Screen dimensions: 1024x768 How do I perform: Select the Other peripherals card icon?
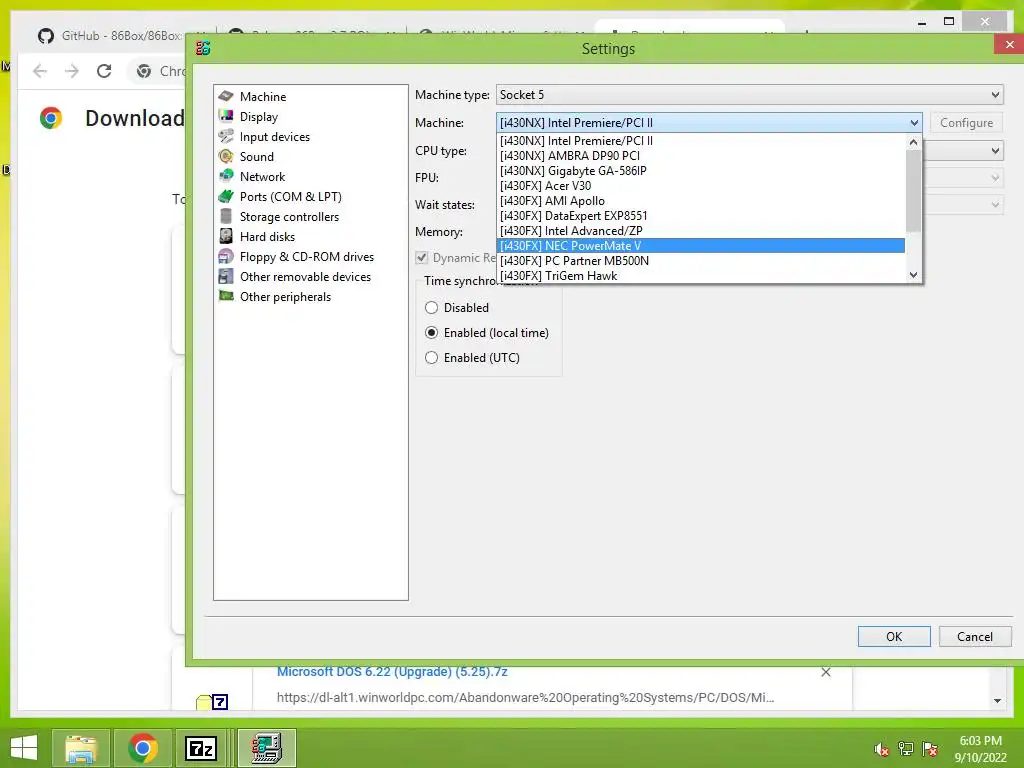(226, 296)
